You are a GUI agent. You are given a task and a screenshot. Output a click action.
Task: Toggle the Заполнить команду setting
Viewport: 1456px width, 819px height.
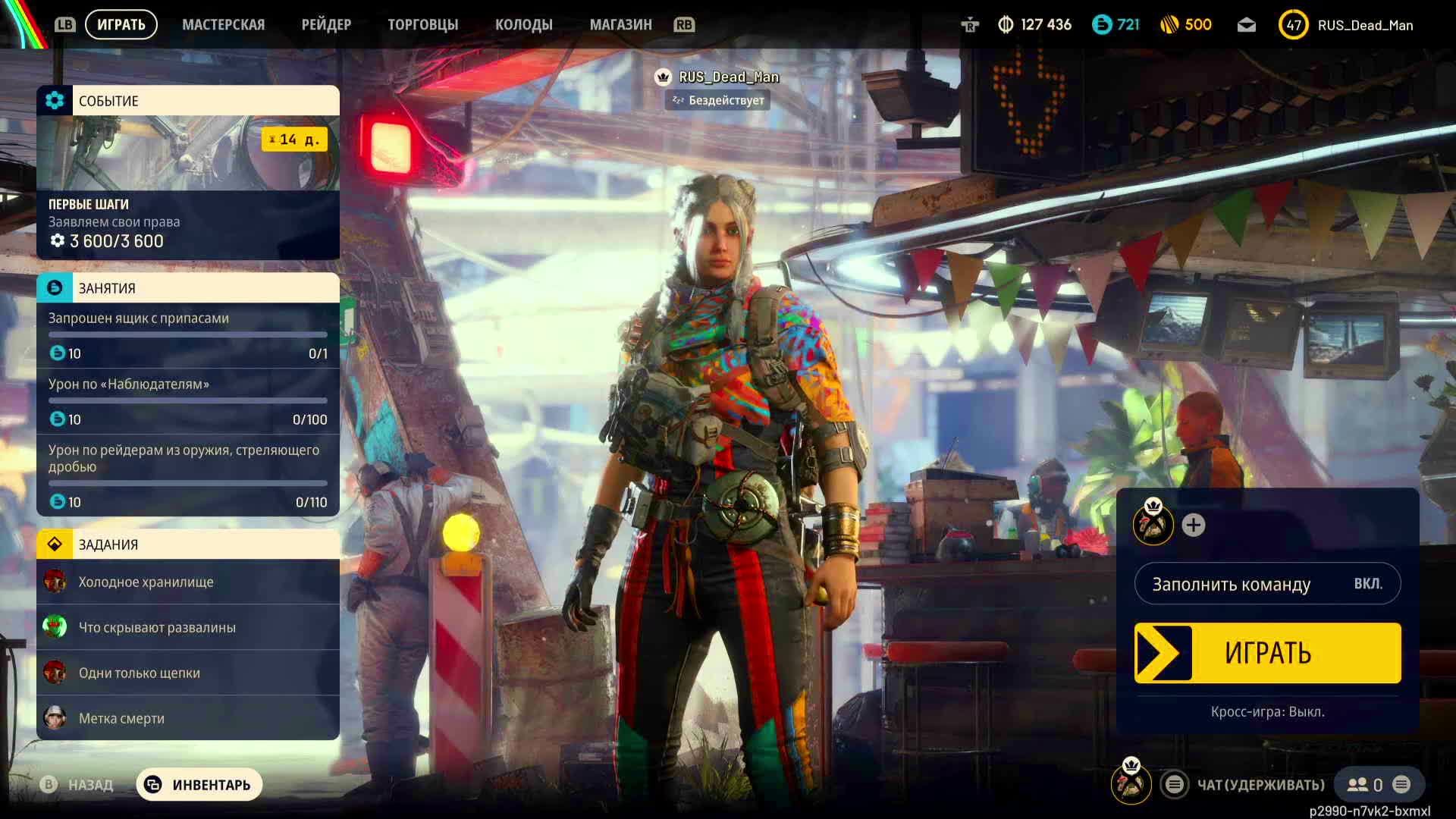click(x=1267, y=584)
